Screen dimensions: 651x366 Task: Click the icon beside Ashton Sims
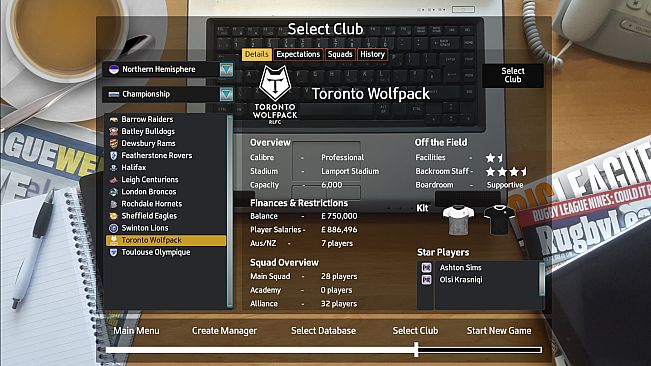pyautogui.click(x=426, y=268)
